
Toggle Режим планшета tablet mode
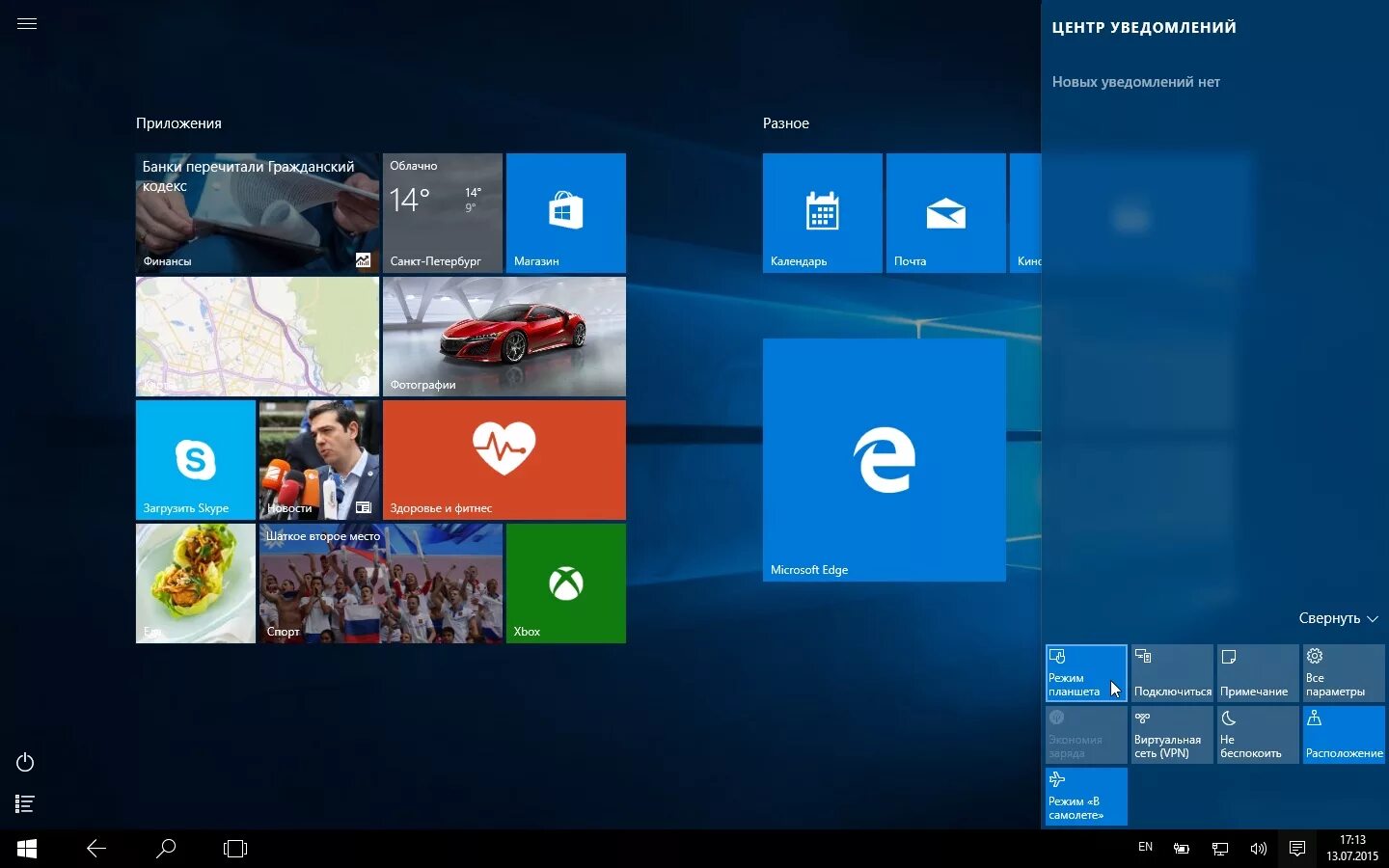1086,673
